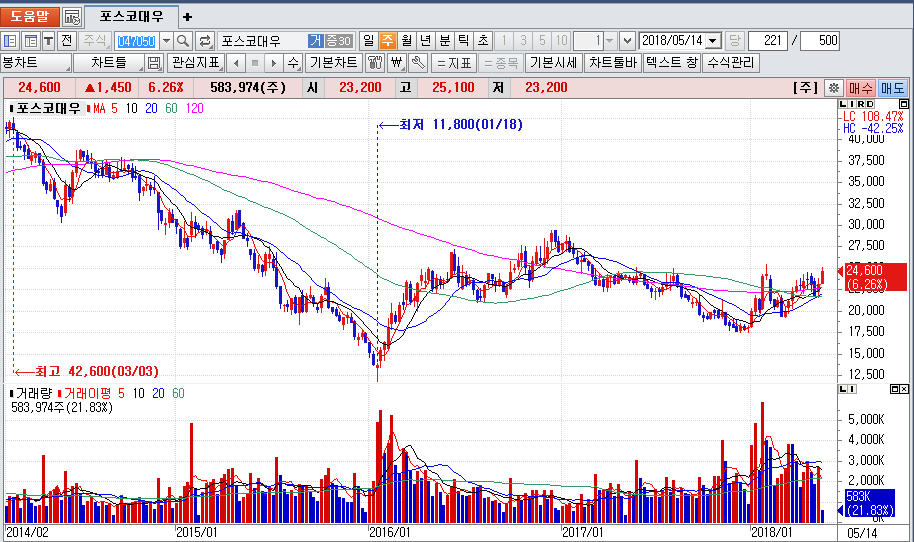This screenshot has height=542, width=914.
Task: Select the 일 daily period toggle
Action: click(368, 41)
